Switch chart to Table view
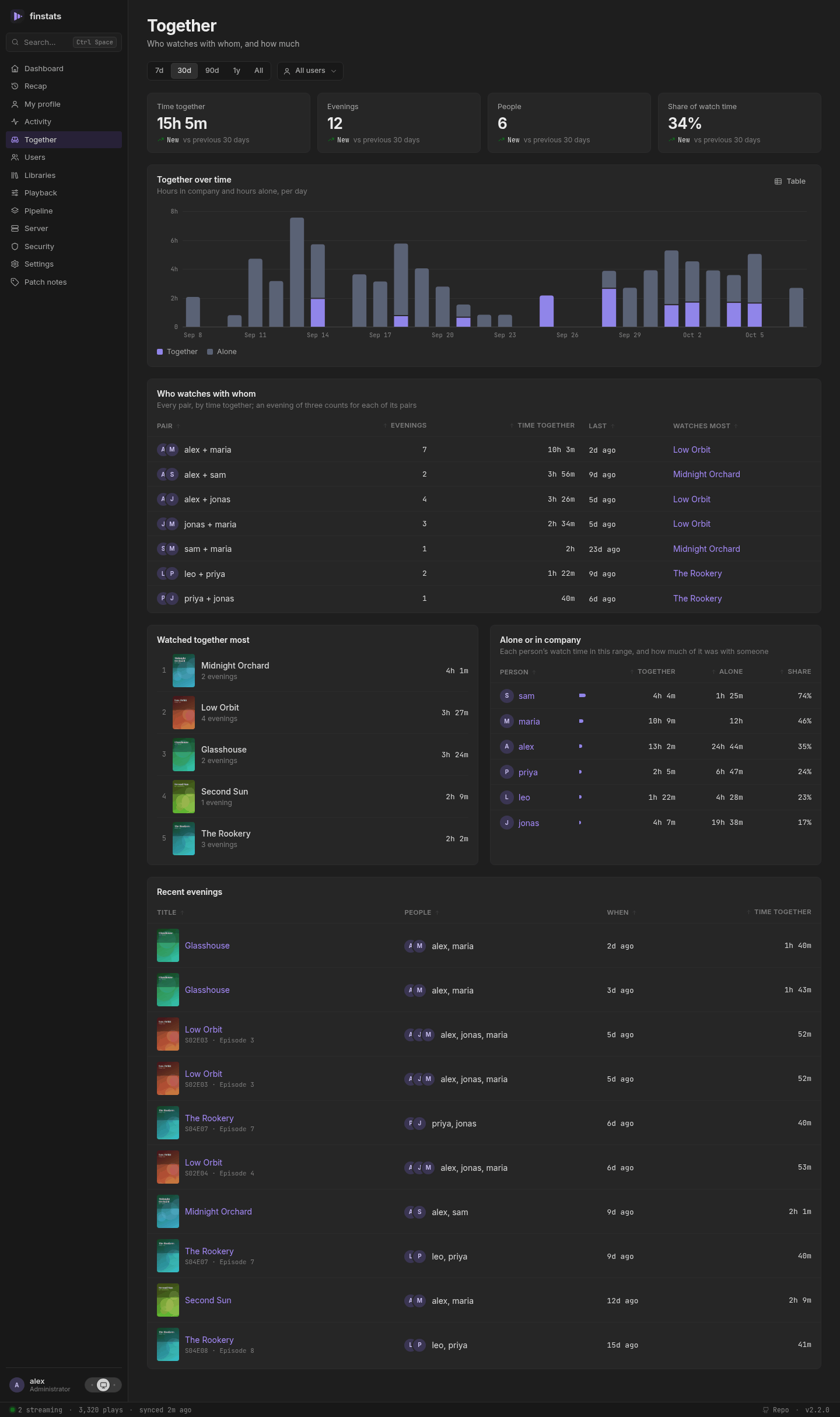This screenshot has height=1417, width=840. tap(790, 181)
